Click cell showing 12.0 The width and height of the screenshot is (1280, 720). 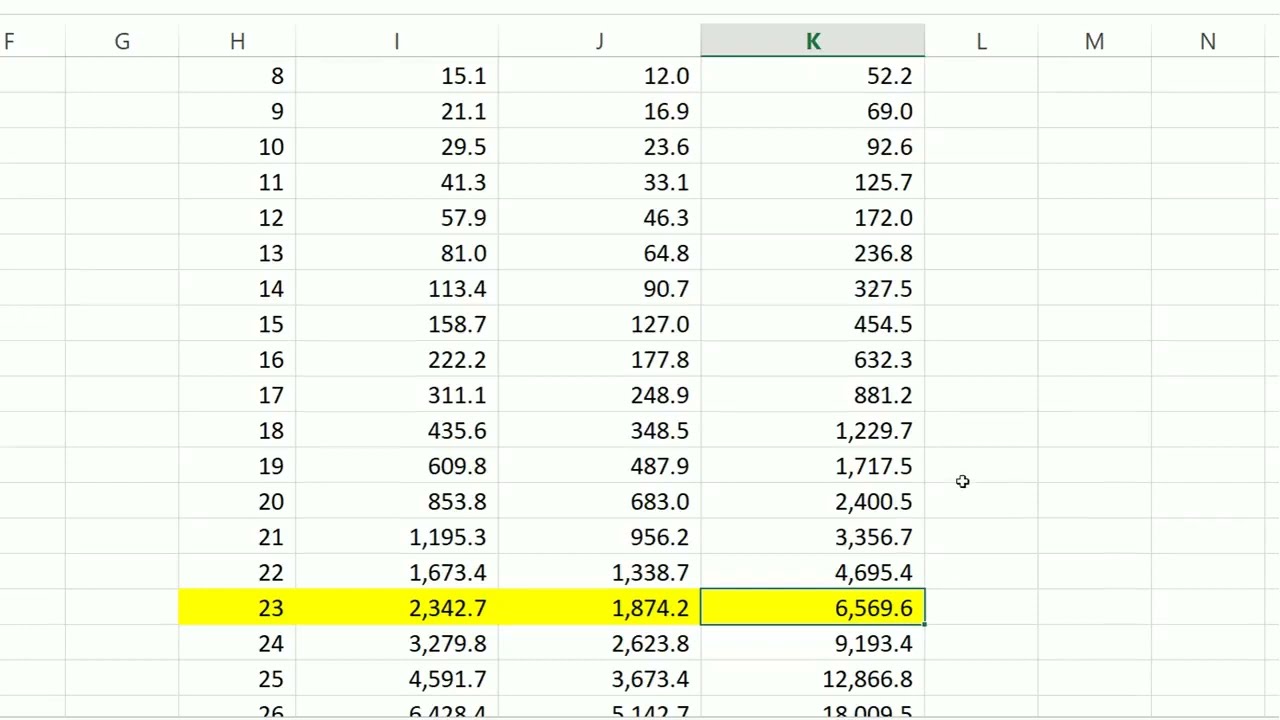click(599, 76)
